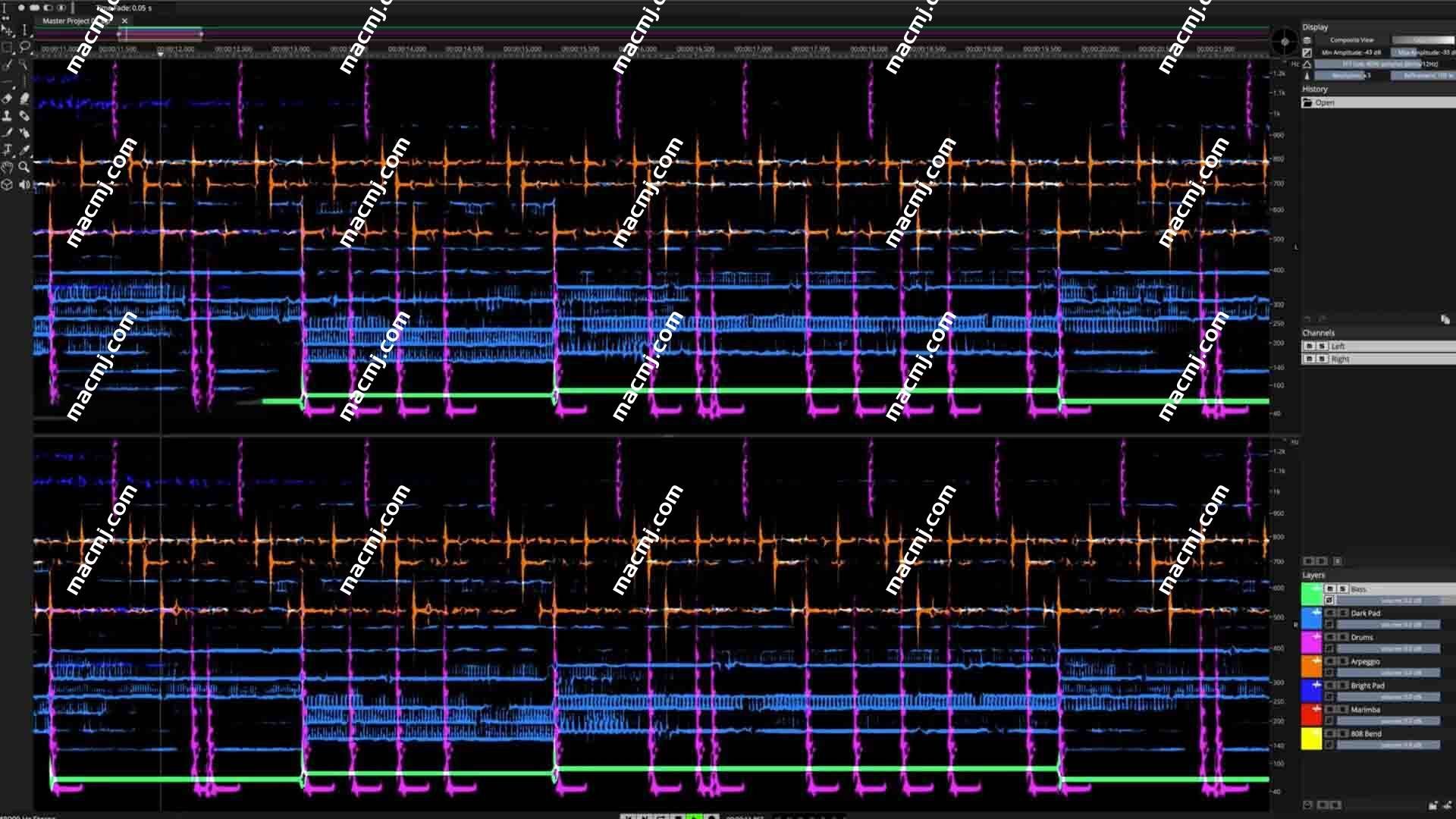
Task: Select the draw brush tool
Action: [x=8, y=133]
